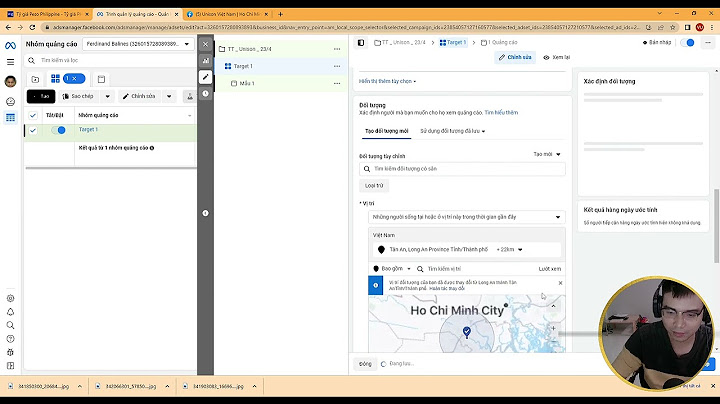Open the Xem lại tab
Screen dimensions: 720x404
557,57
